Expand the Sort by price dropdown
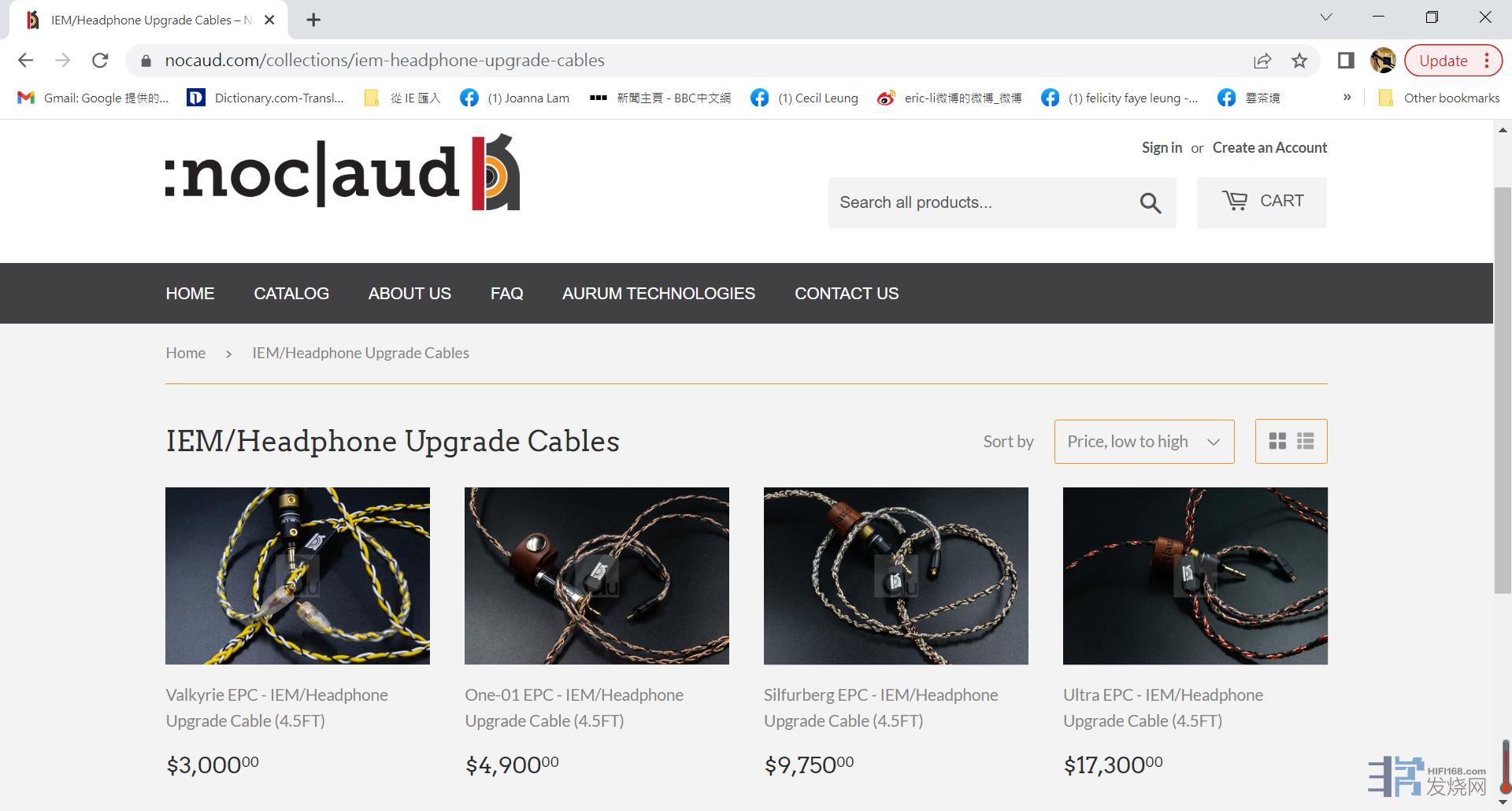This screenshot has width=1512, height=811. 1143,442
